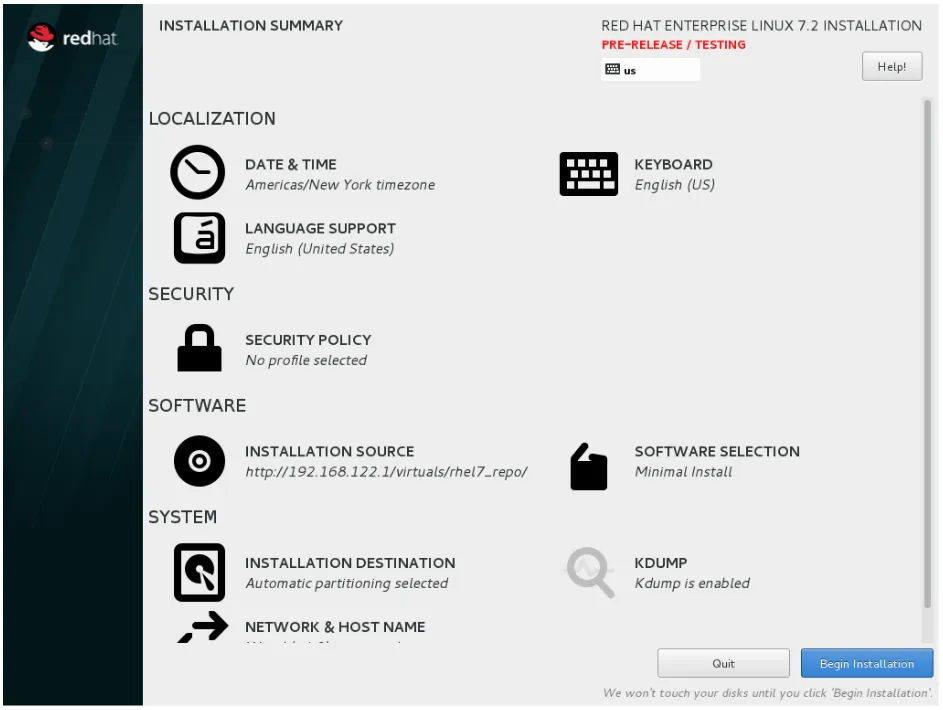The image size is (943, 710).
Task: Click No profile selected text
Action: (306, 360)
